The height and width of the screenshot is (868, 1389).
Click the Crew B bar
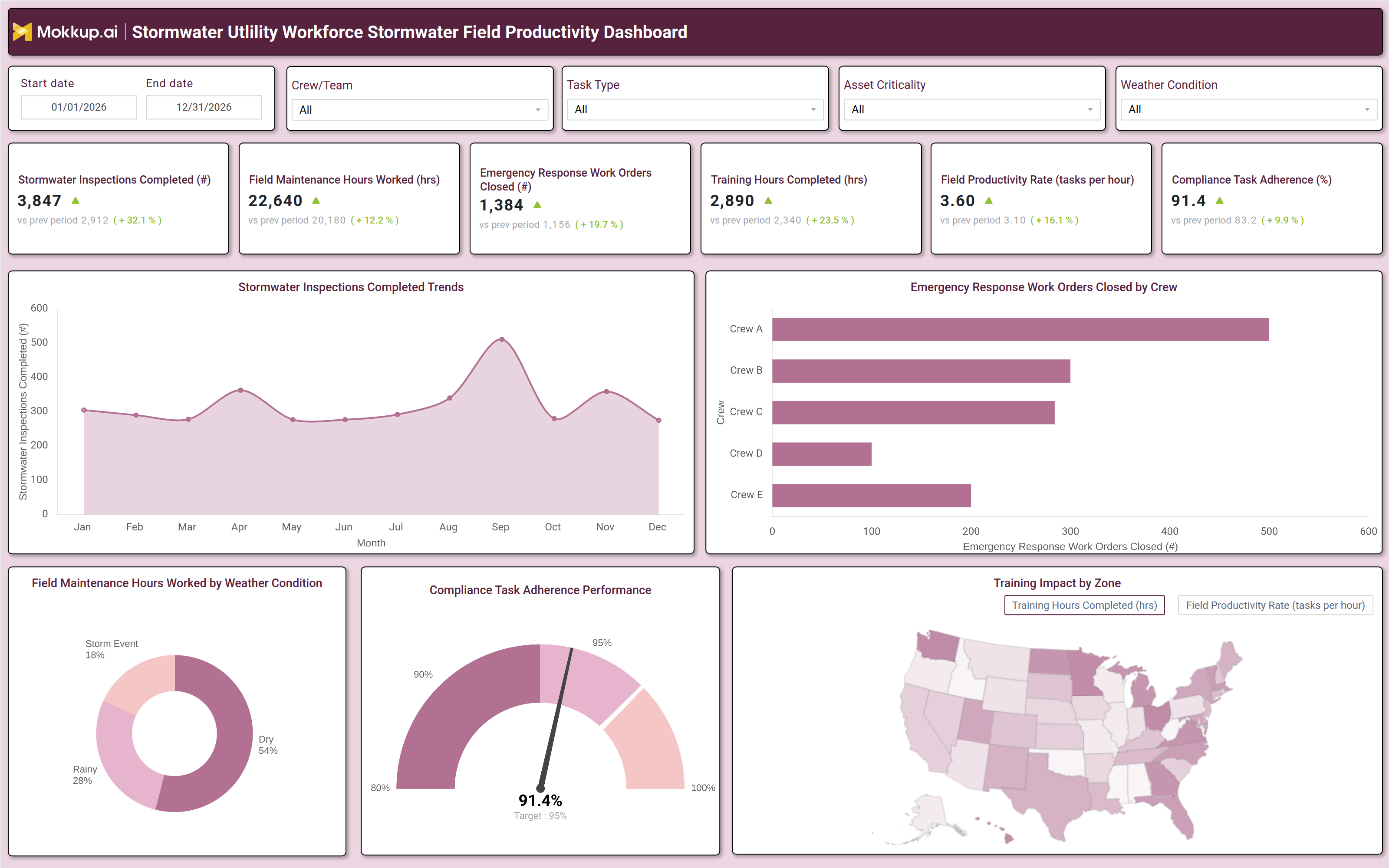click(x=921, y=371)
